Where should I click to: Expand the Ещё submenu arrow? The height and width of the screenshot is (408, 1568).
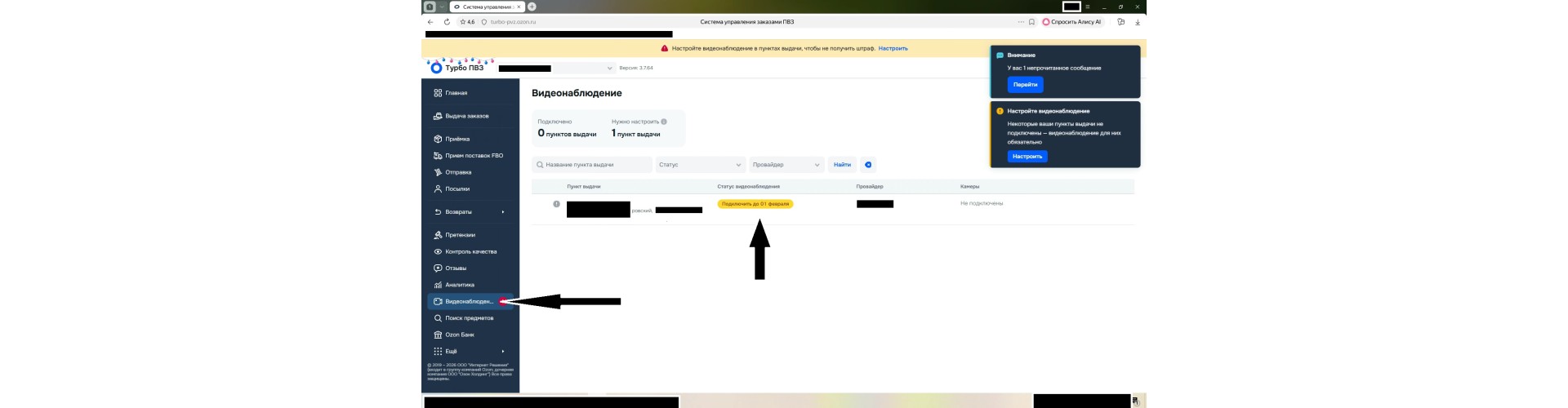point(503,351)
